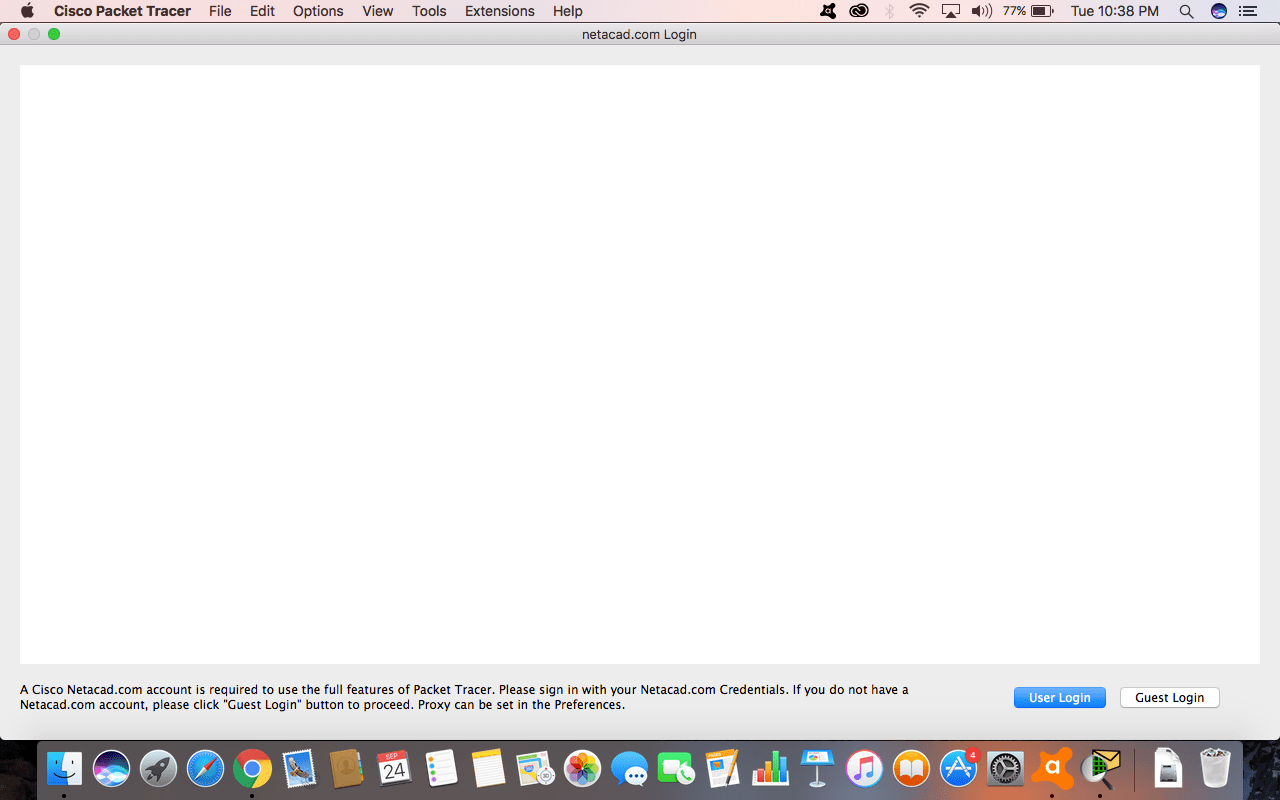Launch Siri from the Dock
The image size is (1280, 800).
[111, 768]
